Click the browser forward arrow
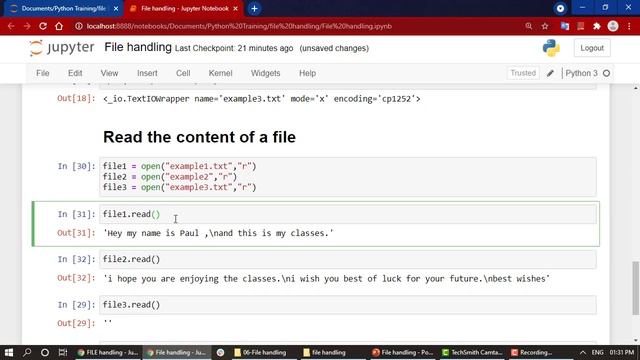640x360 pixels. pyautogui.click(x=27, y=26)
